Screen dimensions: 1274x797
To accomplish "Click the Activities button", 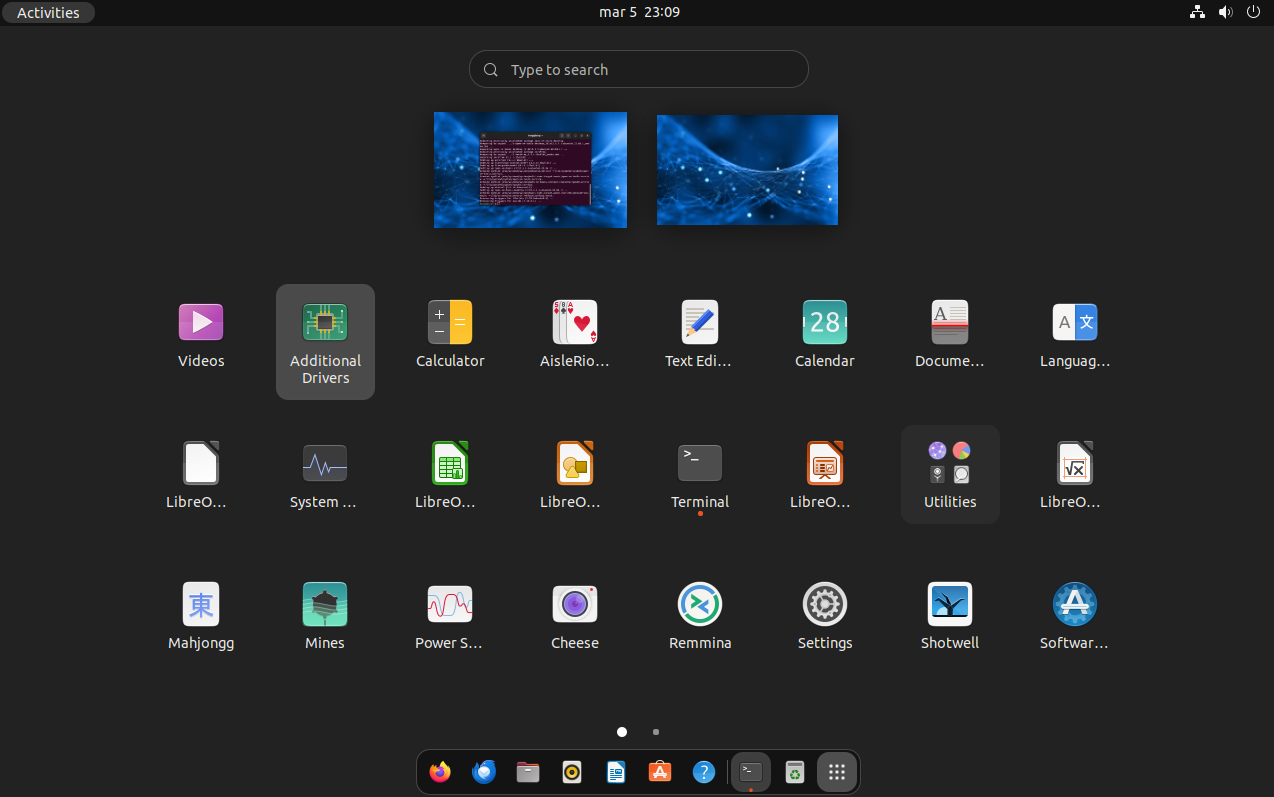I will [48, 12].
